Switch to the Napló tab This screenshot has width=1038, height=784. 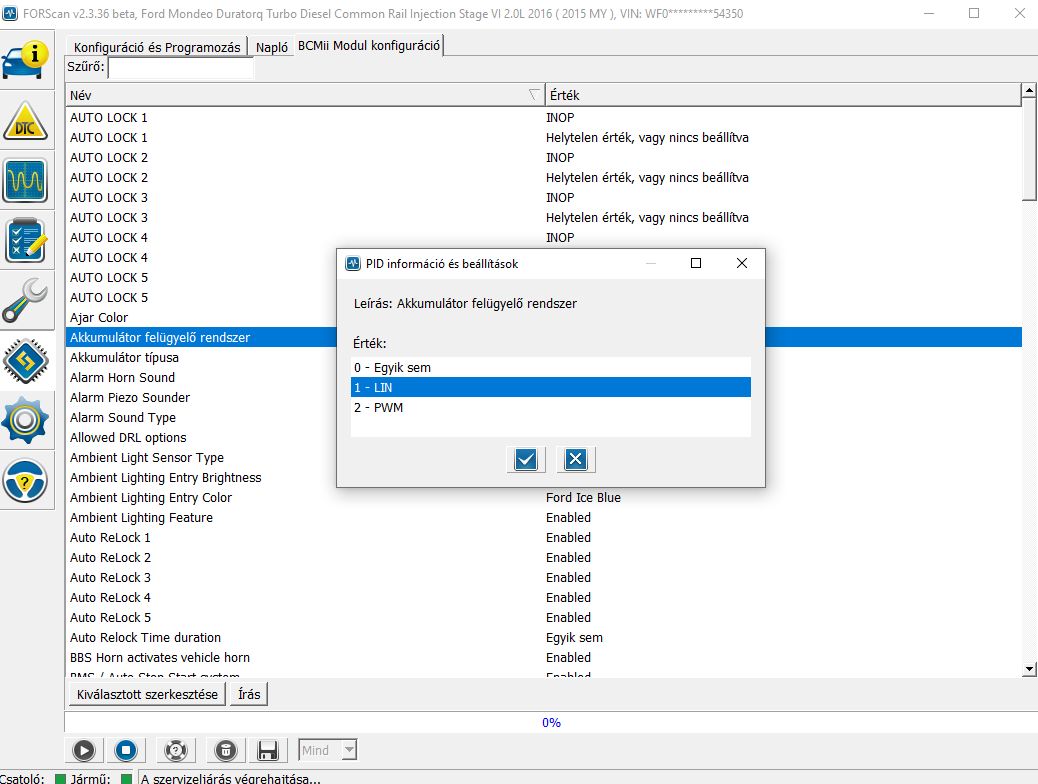pyautogui.click(x=272, y=47)
